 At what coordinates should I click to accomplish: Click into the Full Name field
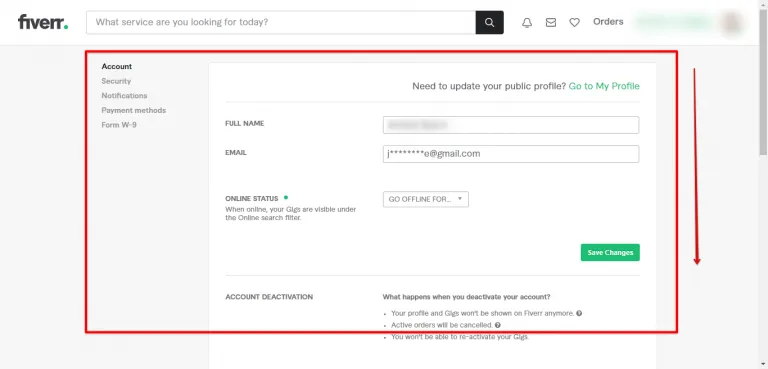click(511, 125)
